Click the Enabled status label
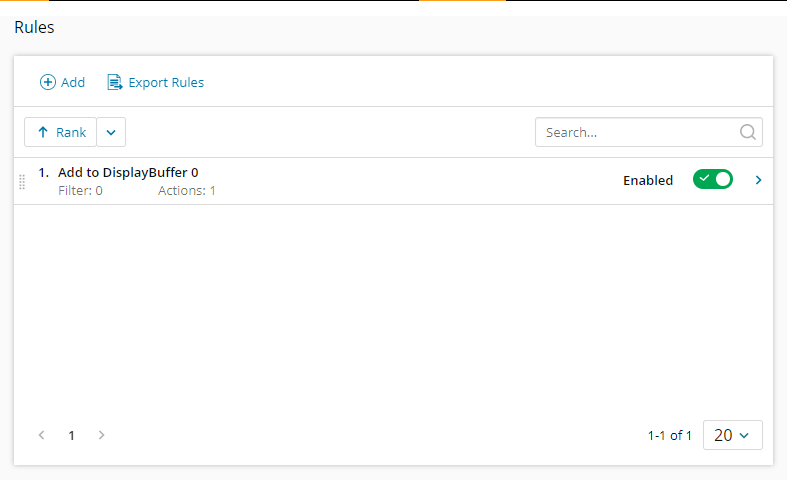The width and height of the screenshot is (787, 481). pos(647,181)
